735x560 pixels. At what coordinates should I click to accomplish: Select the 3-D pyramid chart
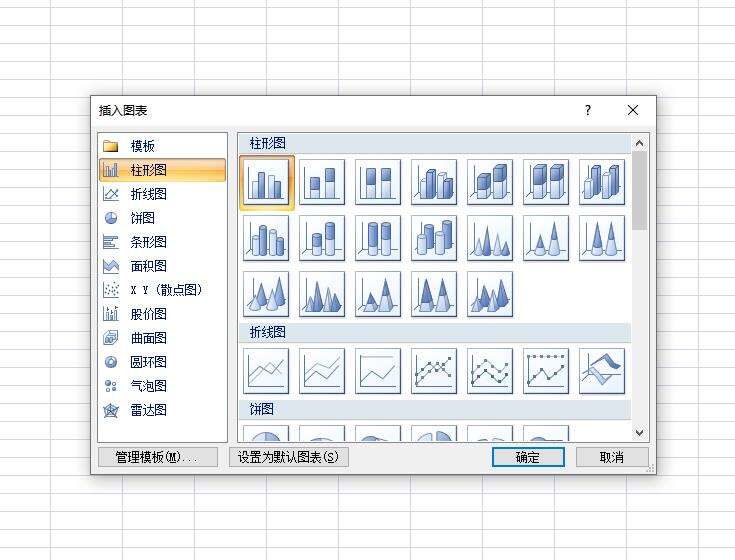pyautogui.click(x=490, y=294)
